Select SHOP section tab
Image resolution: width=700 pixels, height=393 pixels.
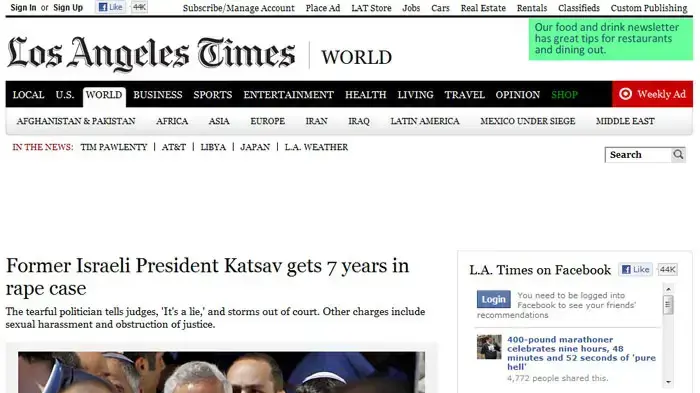pos(564,95)
